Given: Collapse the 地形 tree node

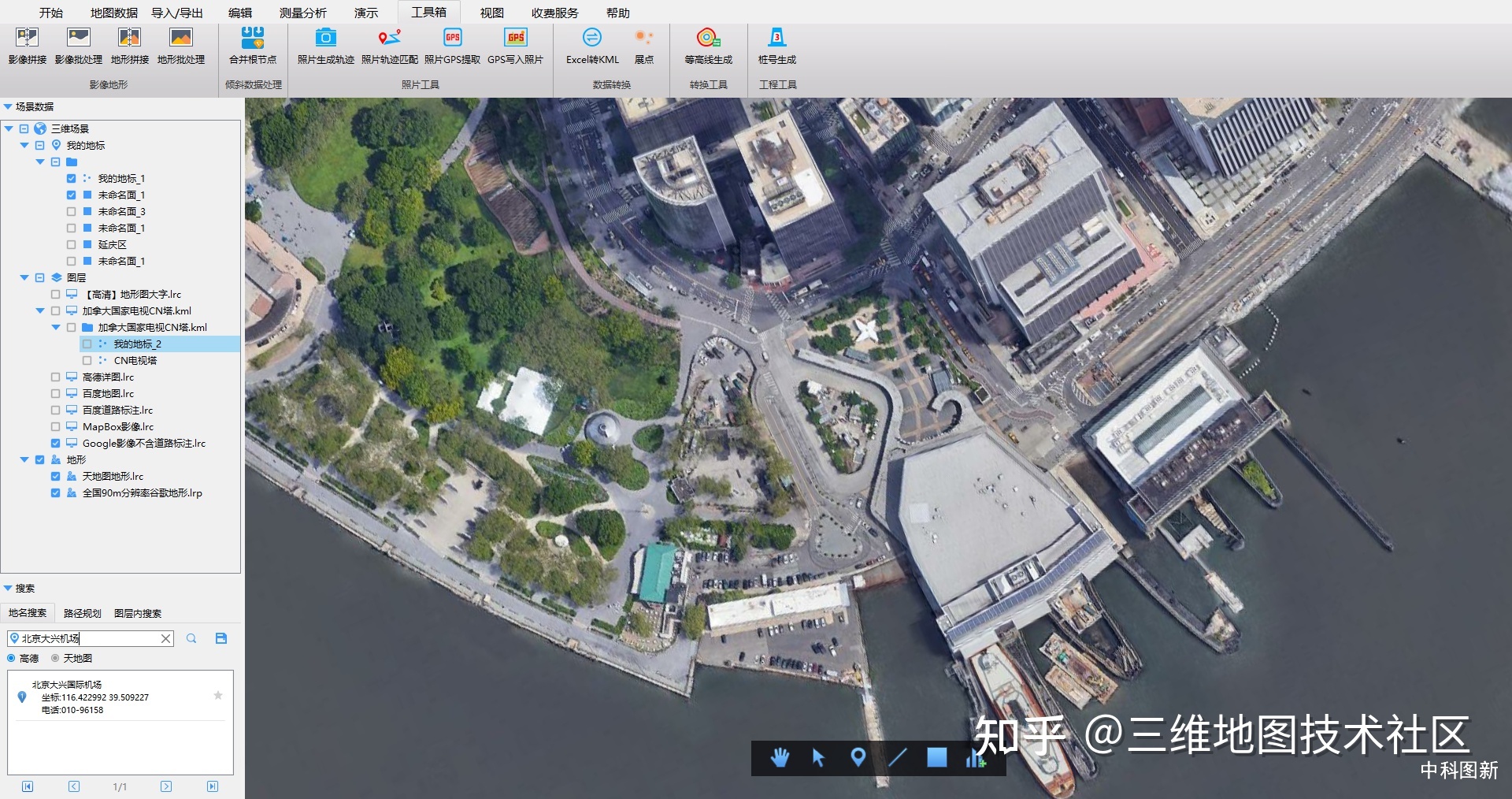Looking at the screenshot, I should click(x=24, y=460).
